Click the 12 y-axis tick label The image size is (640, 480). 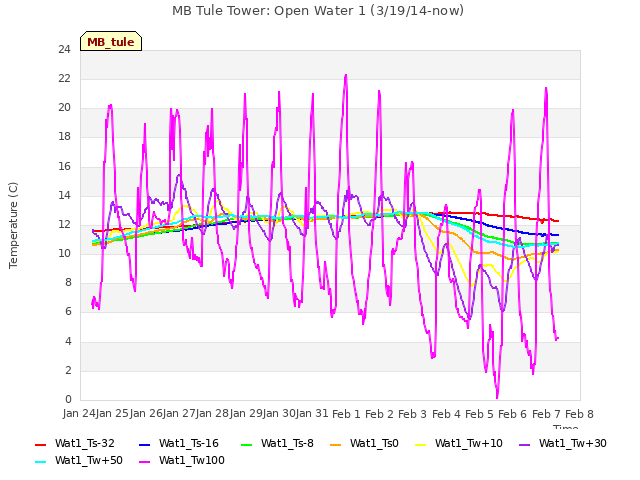[x=64, y=225]
